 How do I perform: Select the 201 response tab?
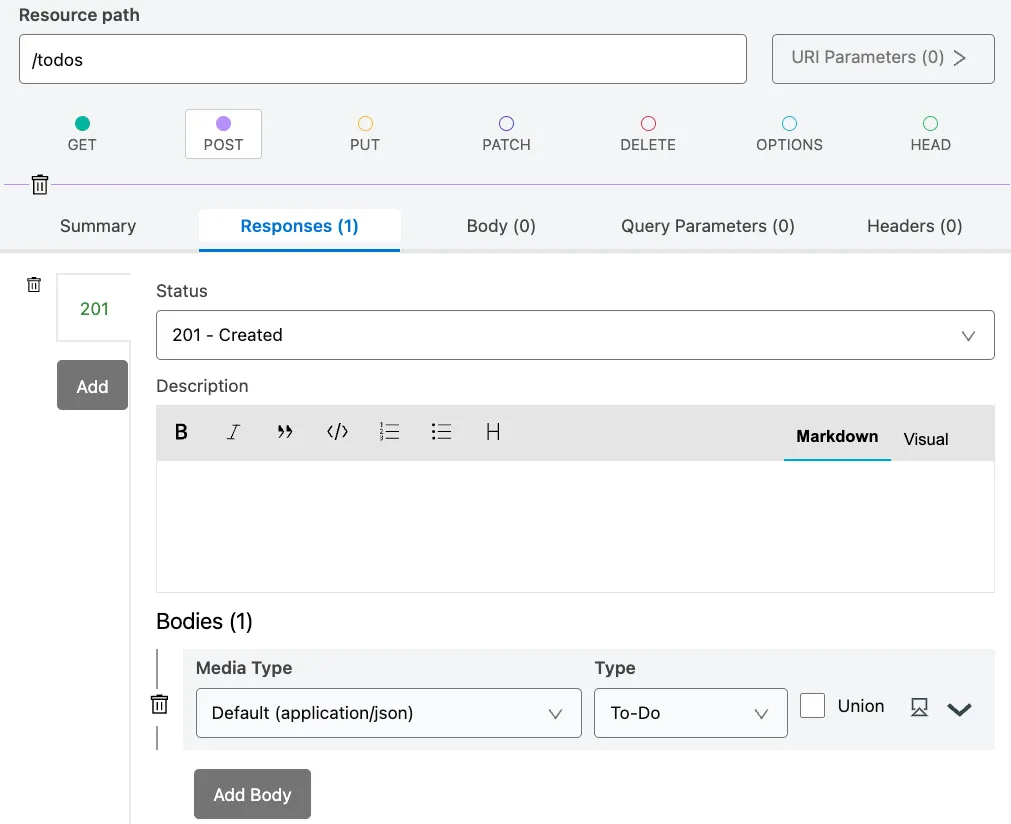94,308
